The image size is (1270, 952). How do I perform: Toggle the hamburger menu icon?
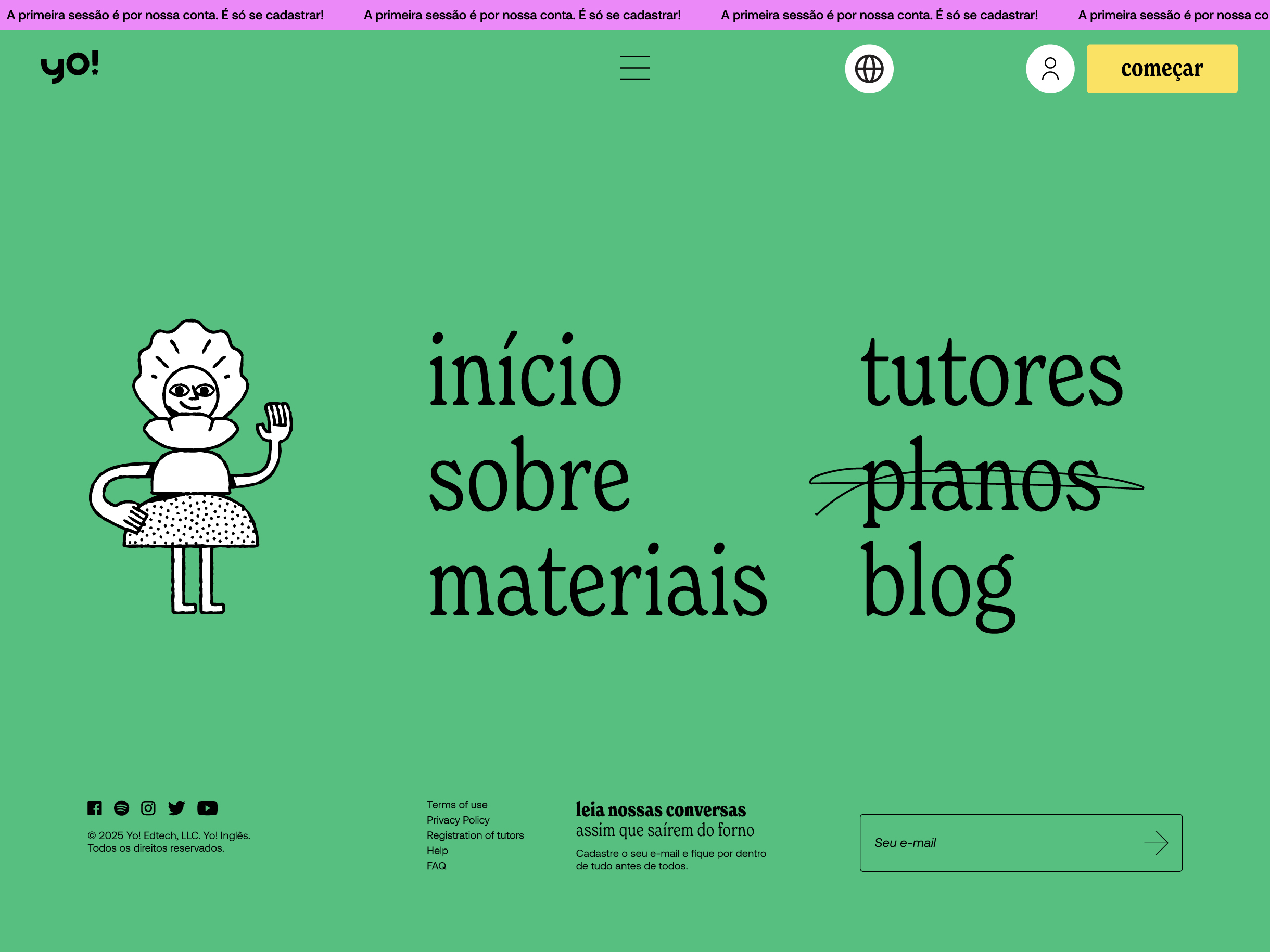tap(634, 68)
